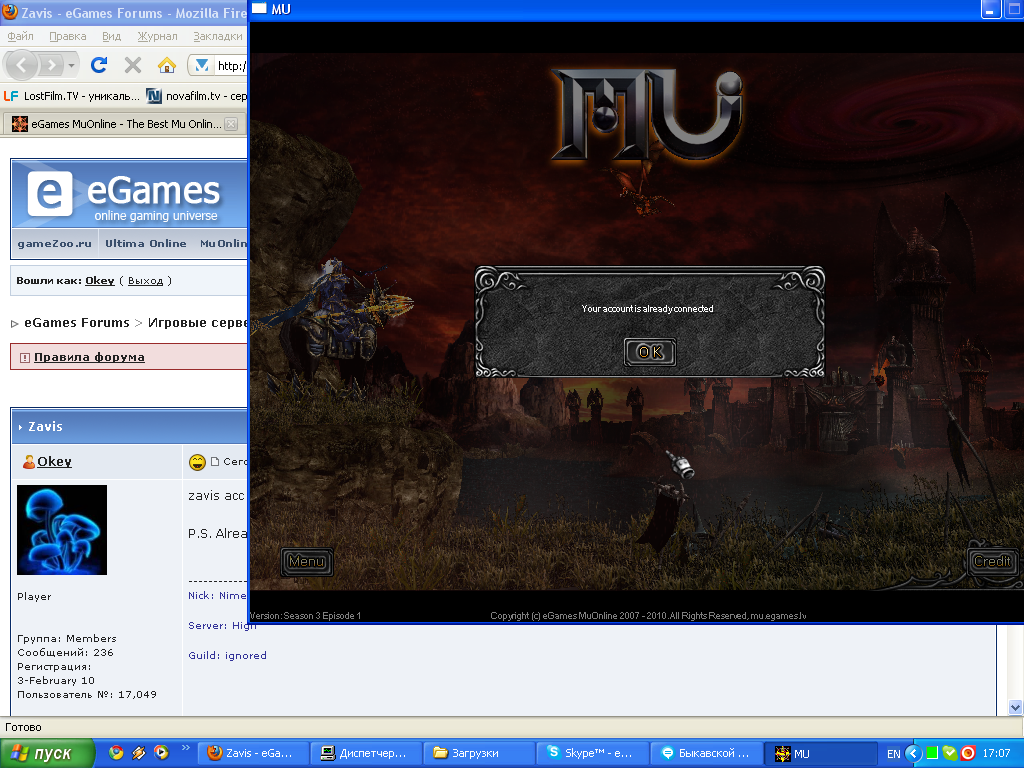Switch to Загрузки folder taskbar button
This screenshot has height=768, width=1024.
pyautogui.click(x=477, y=753)
